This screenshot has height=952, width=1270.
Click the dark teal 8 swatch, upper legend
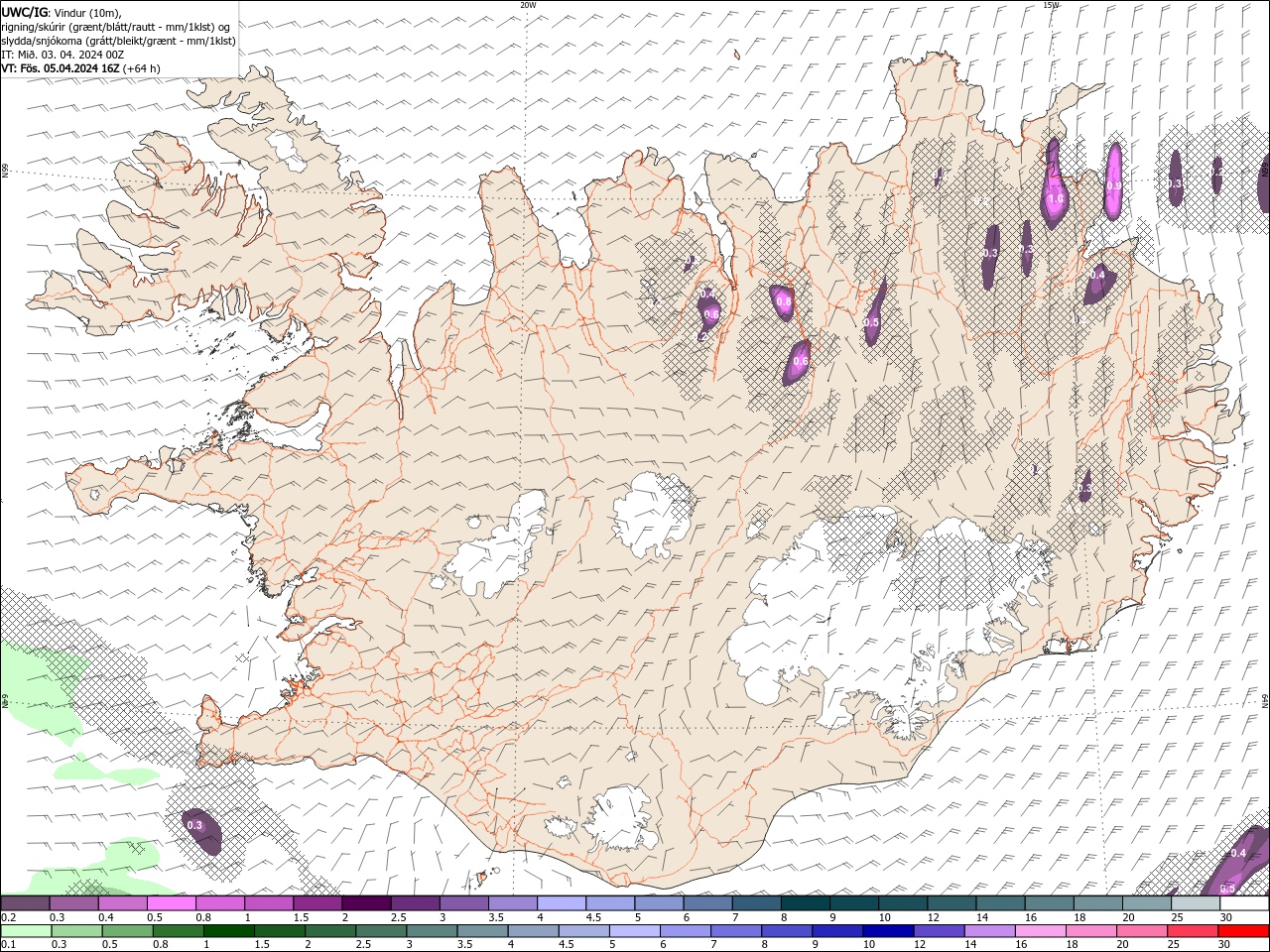click(805, 903)
